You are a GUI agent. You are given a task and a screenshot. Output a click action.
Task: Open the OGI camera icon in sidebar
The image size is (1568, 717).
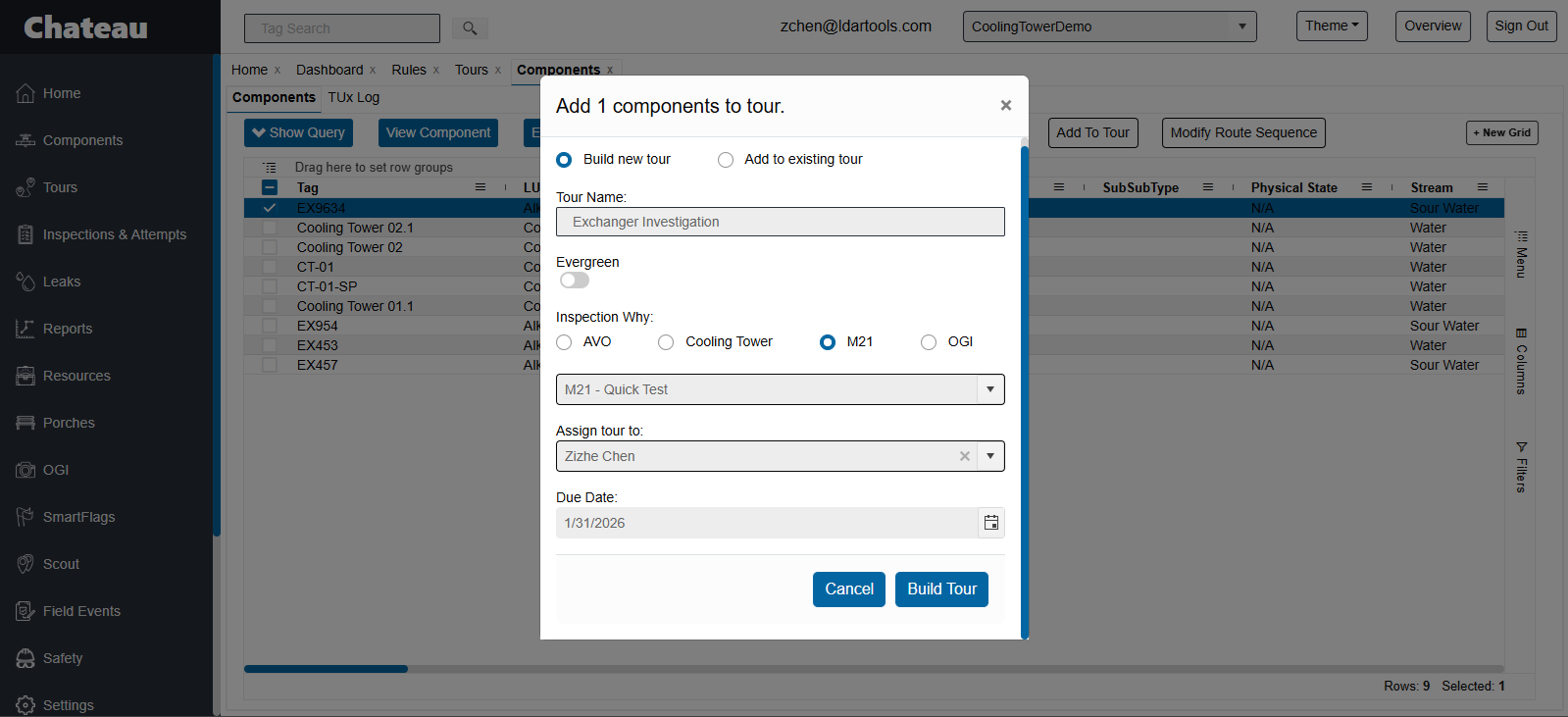point(25,470)
